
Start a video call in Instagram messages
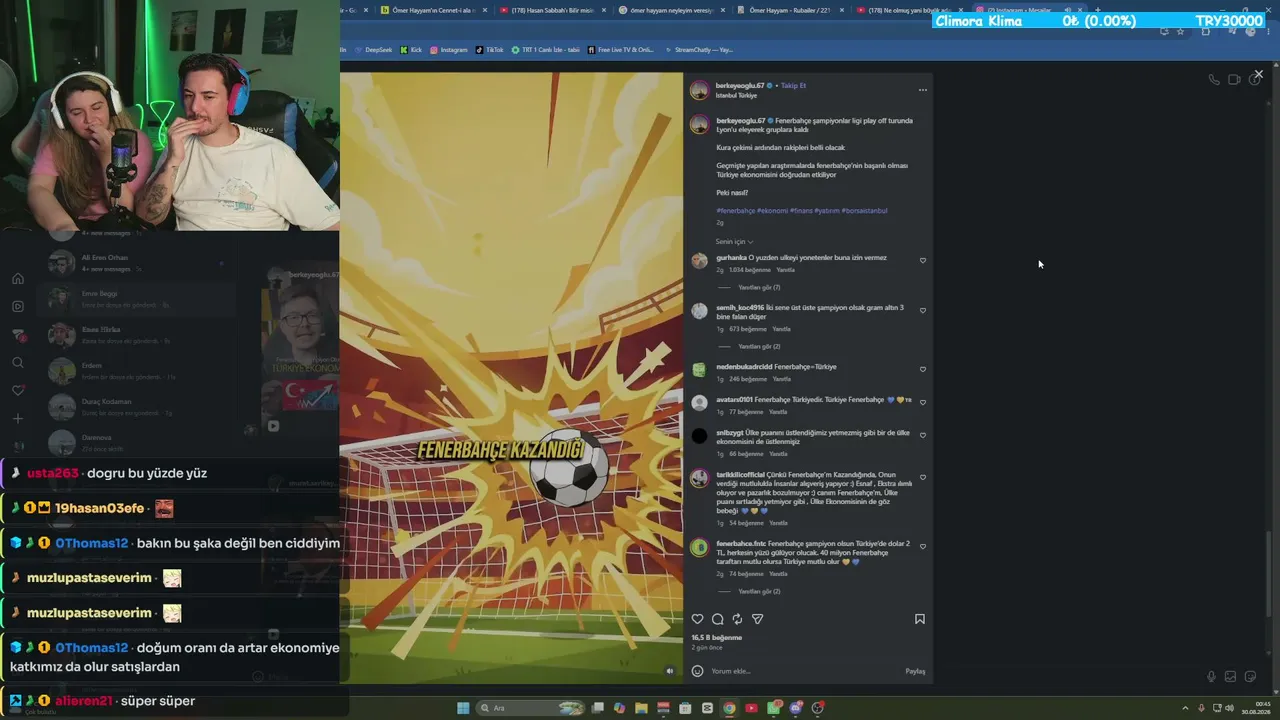point(1234,80)
